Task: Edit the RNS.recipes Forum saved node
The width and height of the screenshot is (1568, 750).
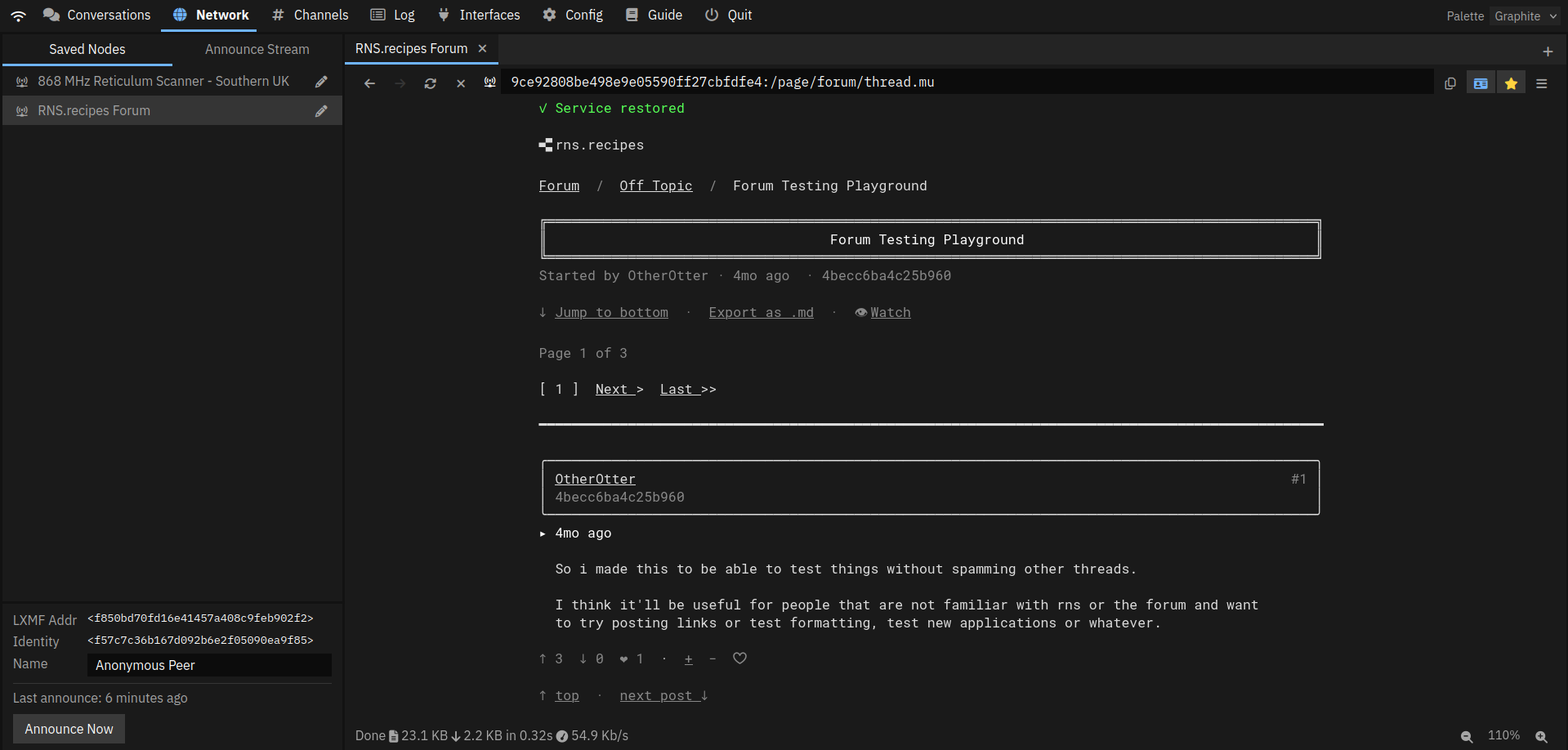Action: (x=322, y=111)
